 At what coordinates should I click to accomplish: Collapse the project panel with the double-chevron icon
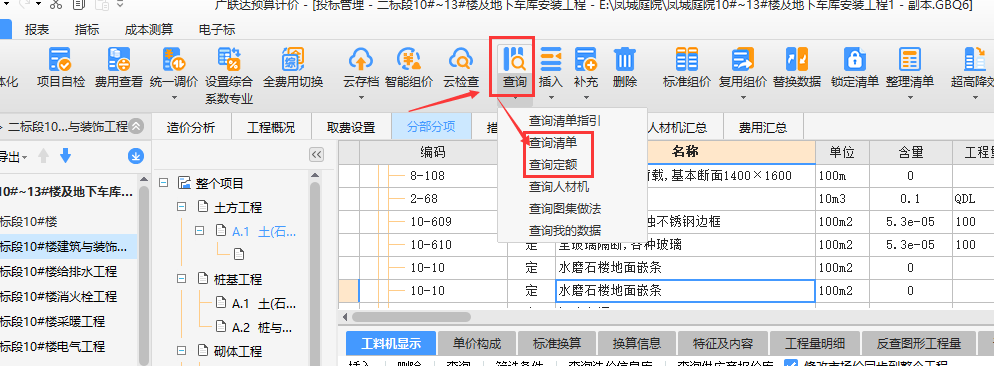(x=136, y=126)
